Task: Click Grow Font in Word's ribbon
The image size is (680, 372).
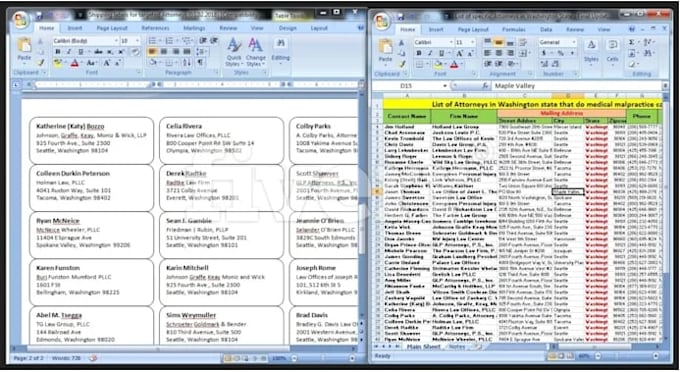Action: (x=106, y=63)
